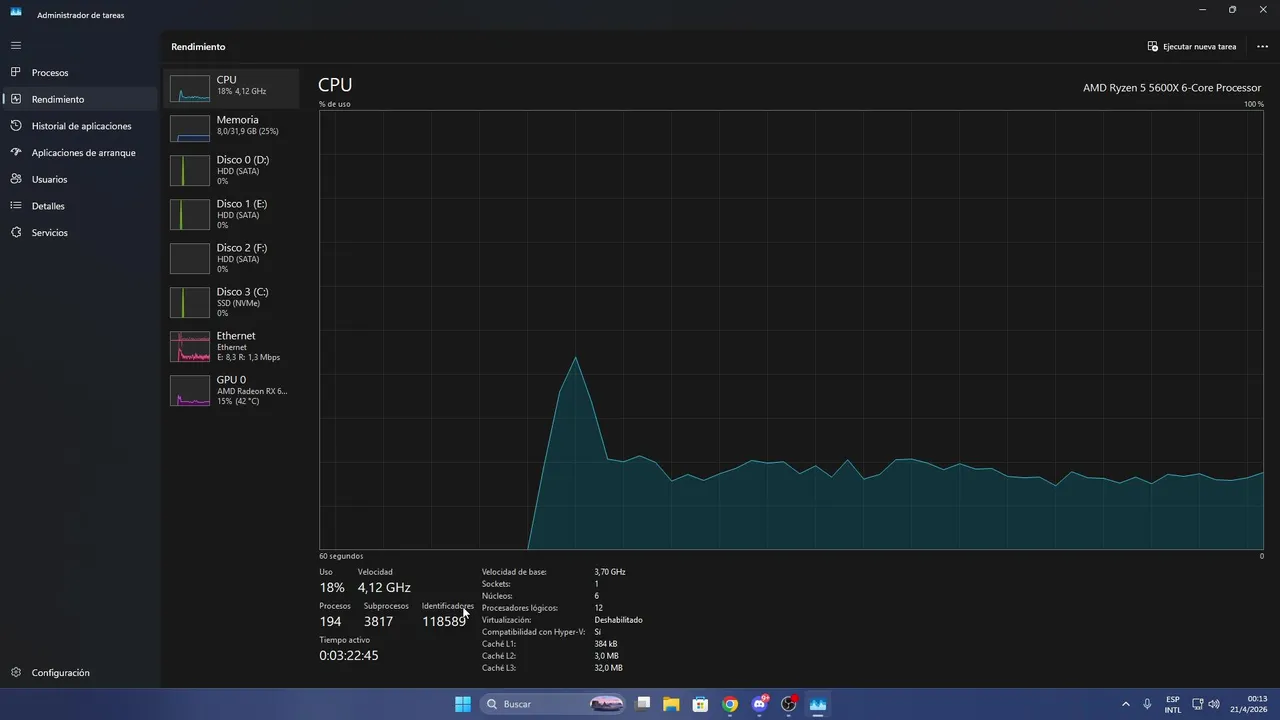The image size is (1280, 720).
Task: Select Disco 0 (D:) item
Action: point(231,170)
